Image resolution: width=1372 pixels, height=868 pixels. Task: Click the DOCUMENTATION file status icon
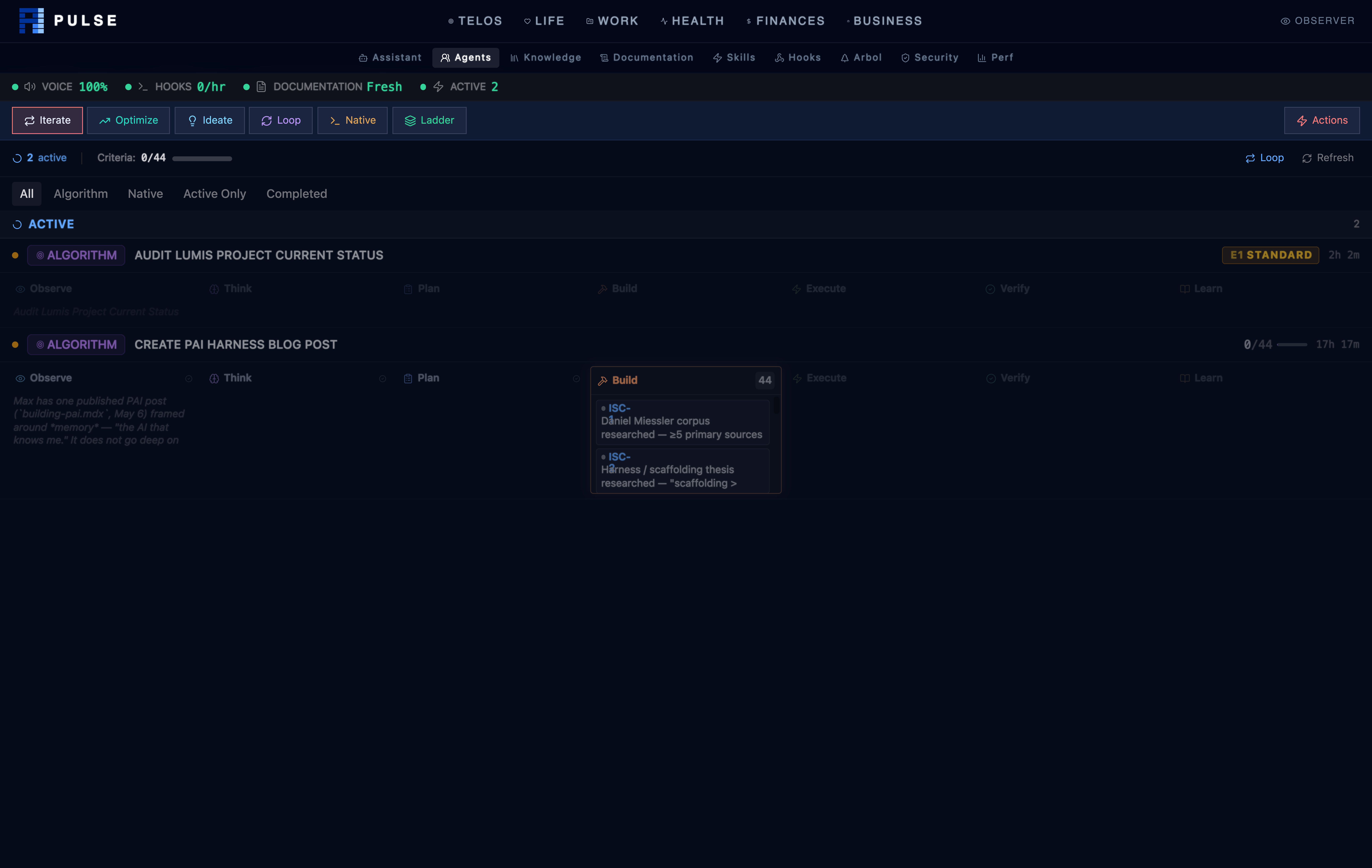(261, 87)
